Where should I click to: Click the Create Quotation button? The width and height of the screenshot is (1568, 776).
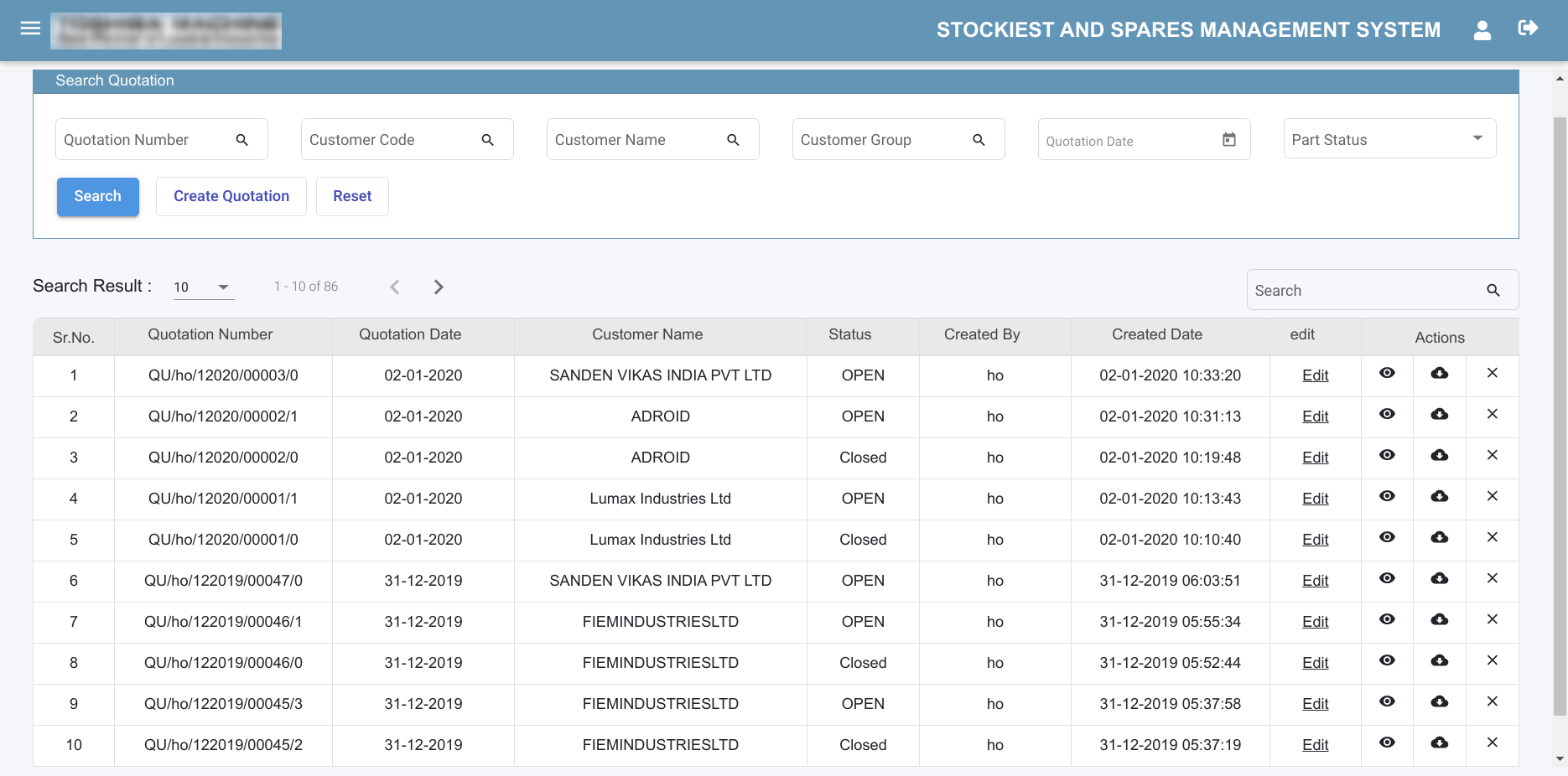[x=231, y=196]
